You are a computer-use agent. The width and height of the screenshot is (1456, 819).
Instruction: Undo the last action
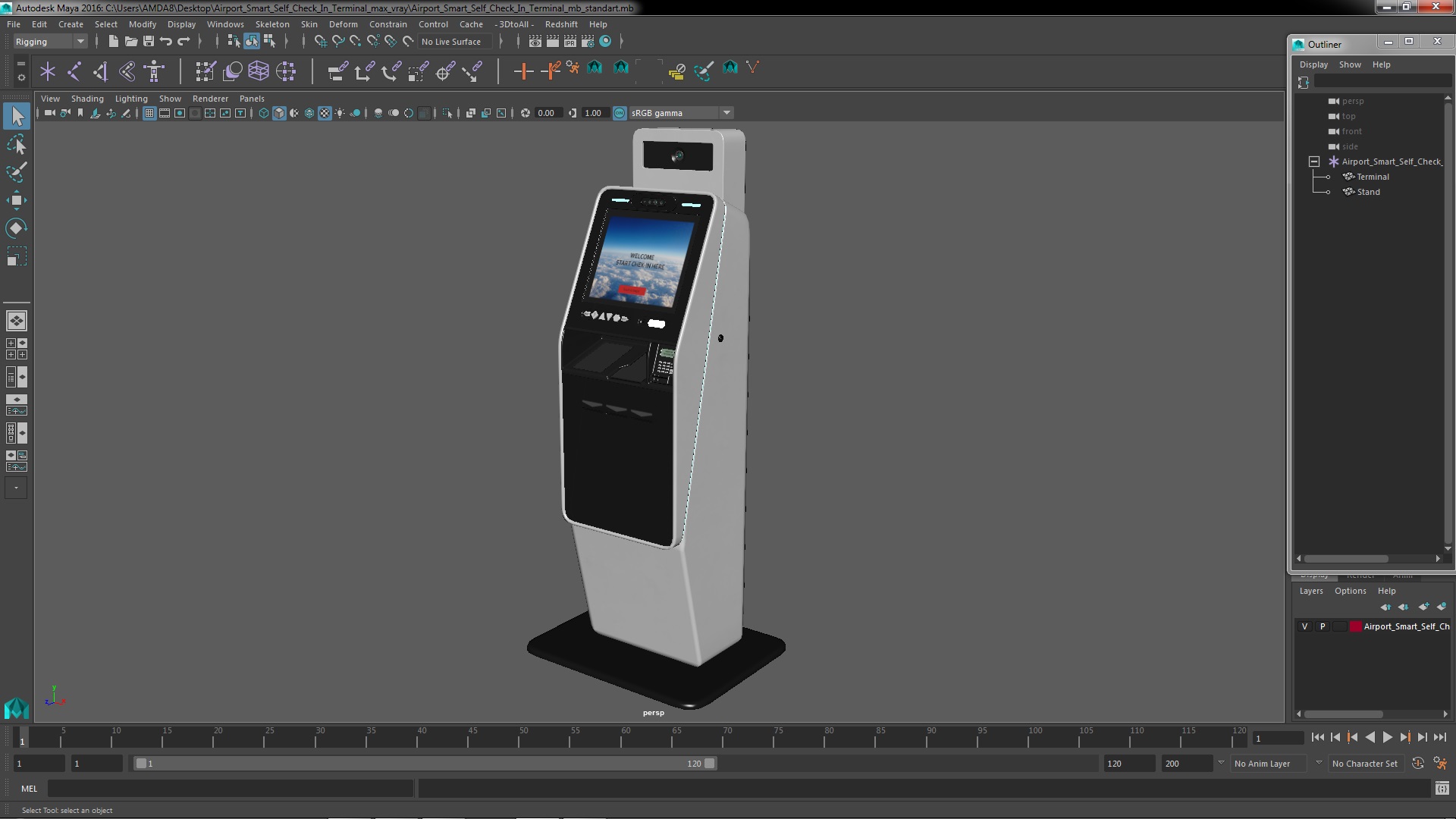(x=165, y=42)
